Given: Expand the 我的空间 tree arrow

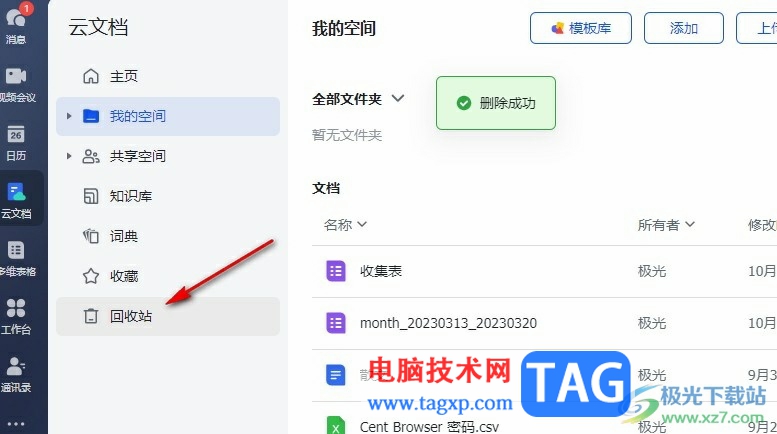Looking at the screenshot, I should point(69,116).
